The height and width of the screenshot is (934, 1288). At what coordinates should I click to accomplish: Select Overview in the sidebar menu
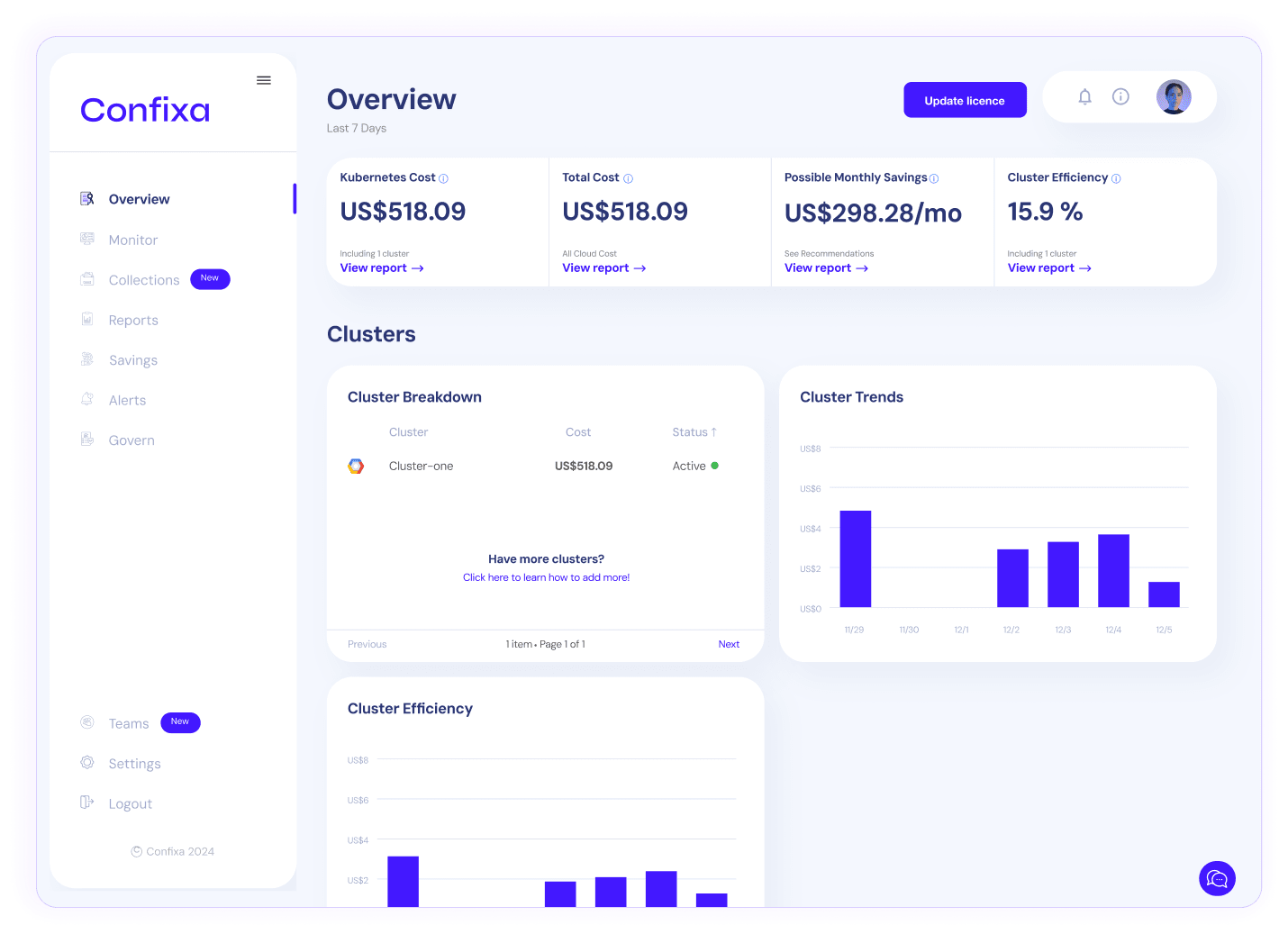(138, 199)
